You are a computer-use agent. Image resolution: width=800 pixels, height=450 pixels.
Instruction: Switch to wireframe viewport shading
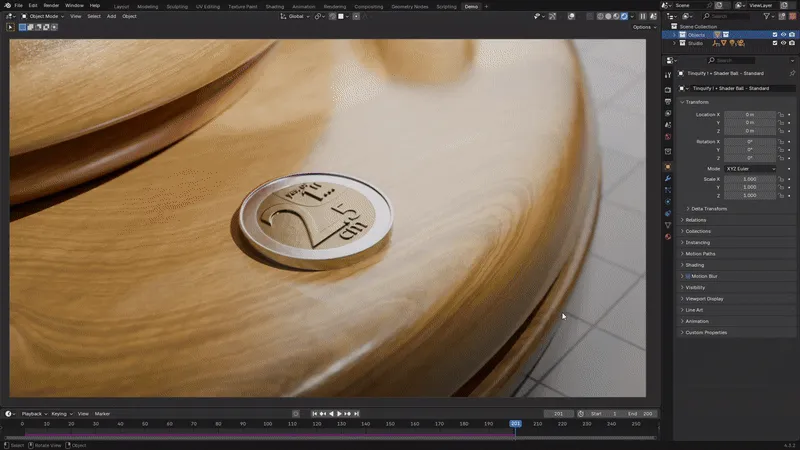coord(601,16)
